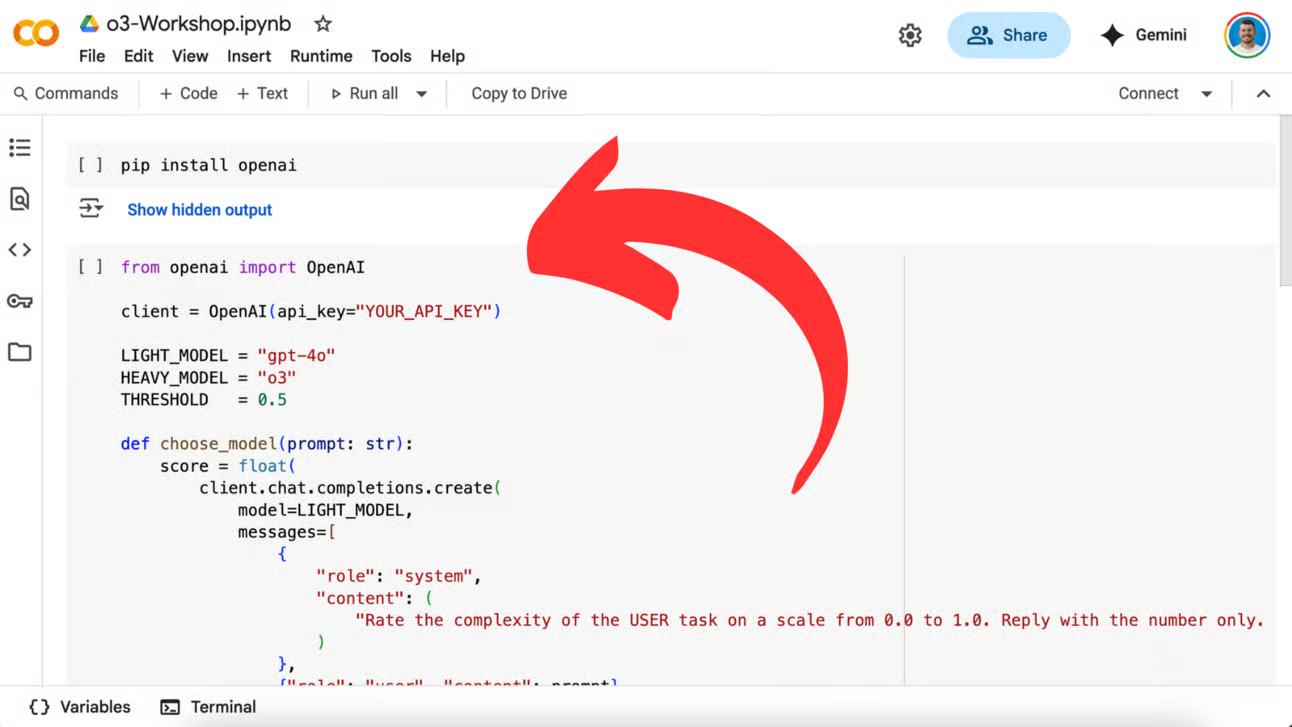Click the output toggle icon beside Show hidden output

(91, 208)
